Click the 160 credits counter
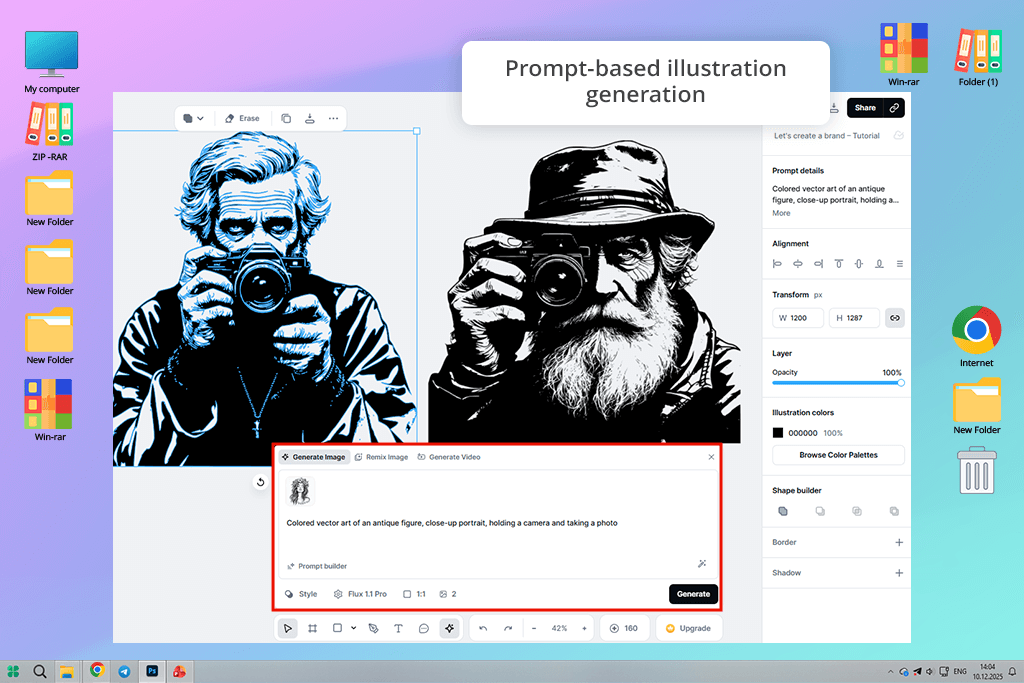 [624, 628]
